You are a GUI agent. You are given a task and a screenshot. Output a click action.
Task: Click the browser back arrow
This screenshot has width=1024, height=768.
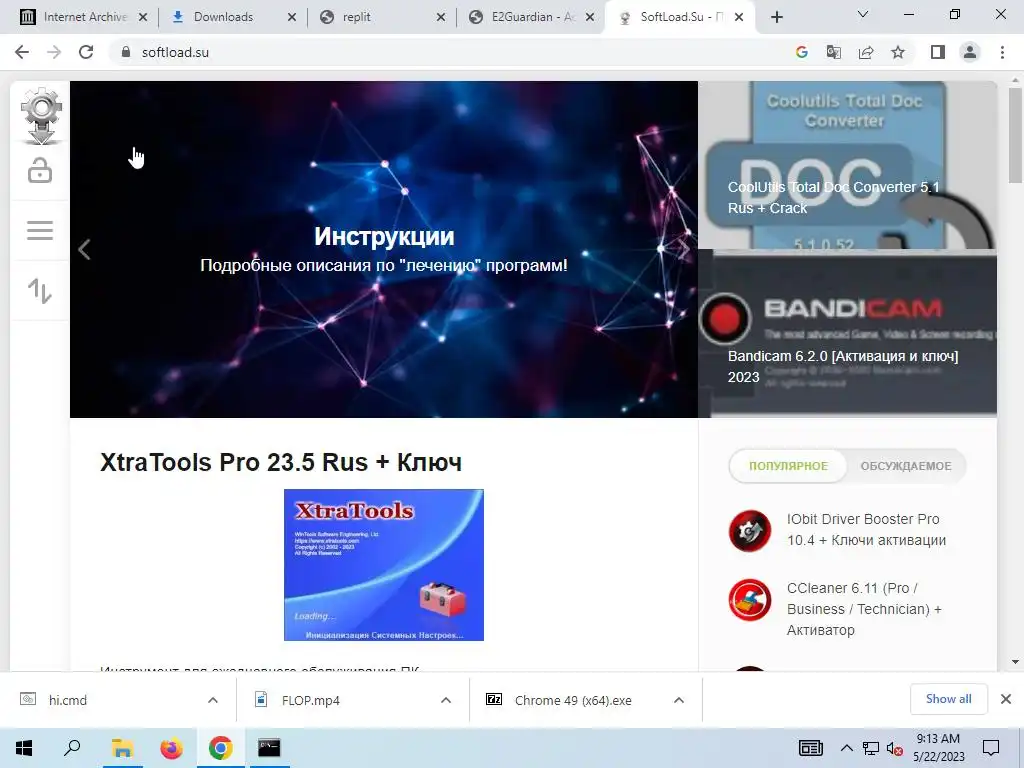point(22,52)
